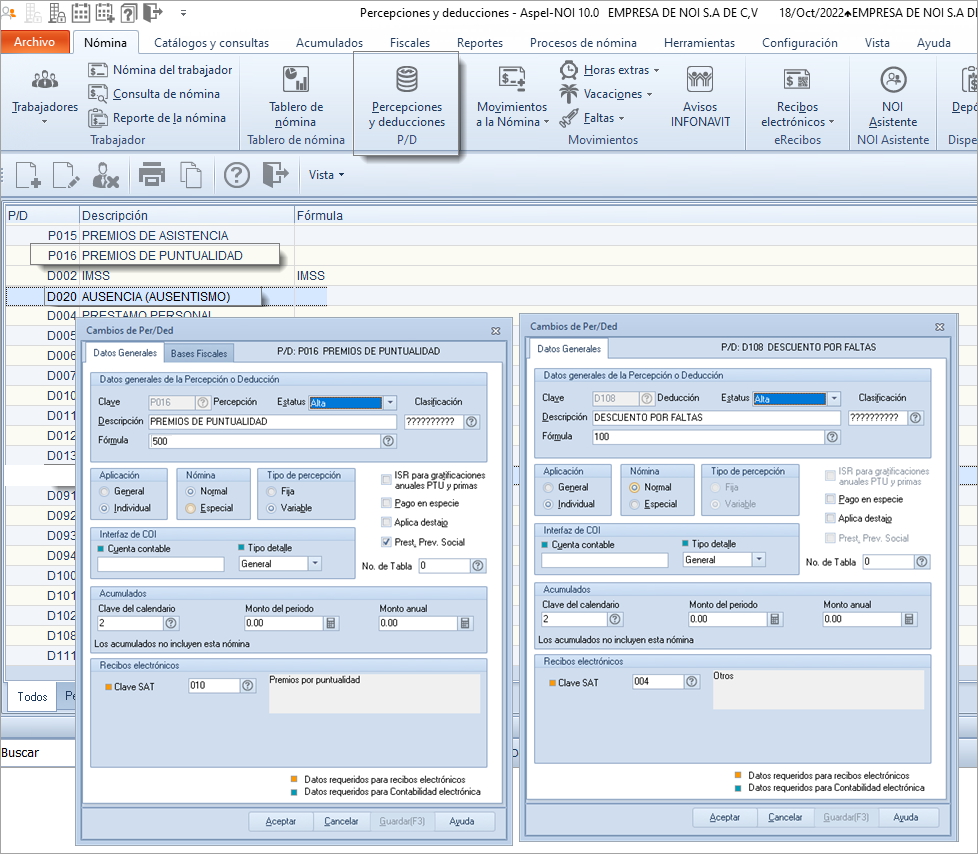Expand the Vista dropdown in toolbar
This screenshot has width=978, height=854.
point(326,175)
